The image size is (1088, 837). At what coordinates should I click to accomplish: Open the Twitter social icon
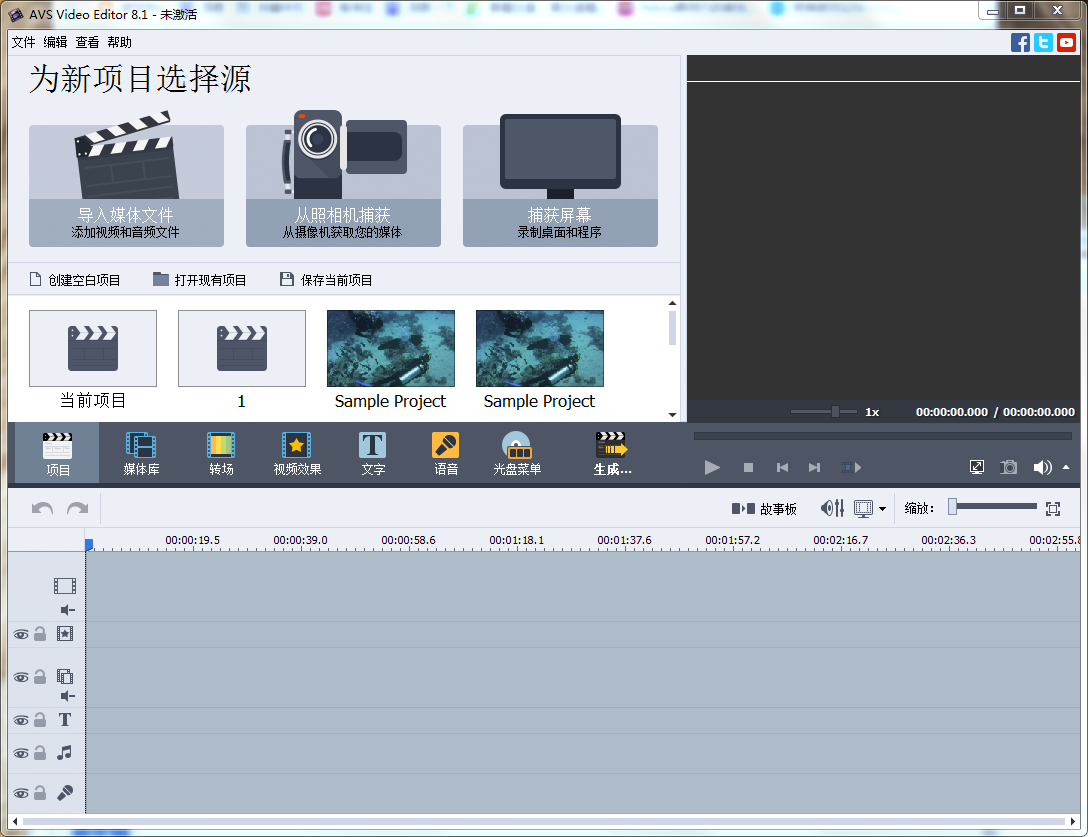1043,42
